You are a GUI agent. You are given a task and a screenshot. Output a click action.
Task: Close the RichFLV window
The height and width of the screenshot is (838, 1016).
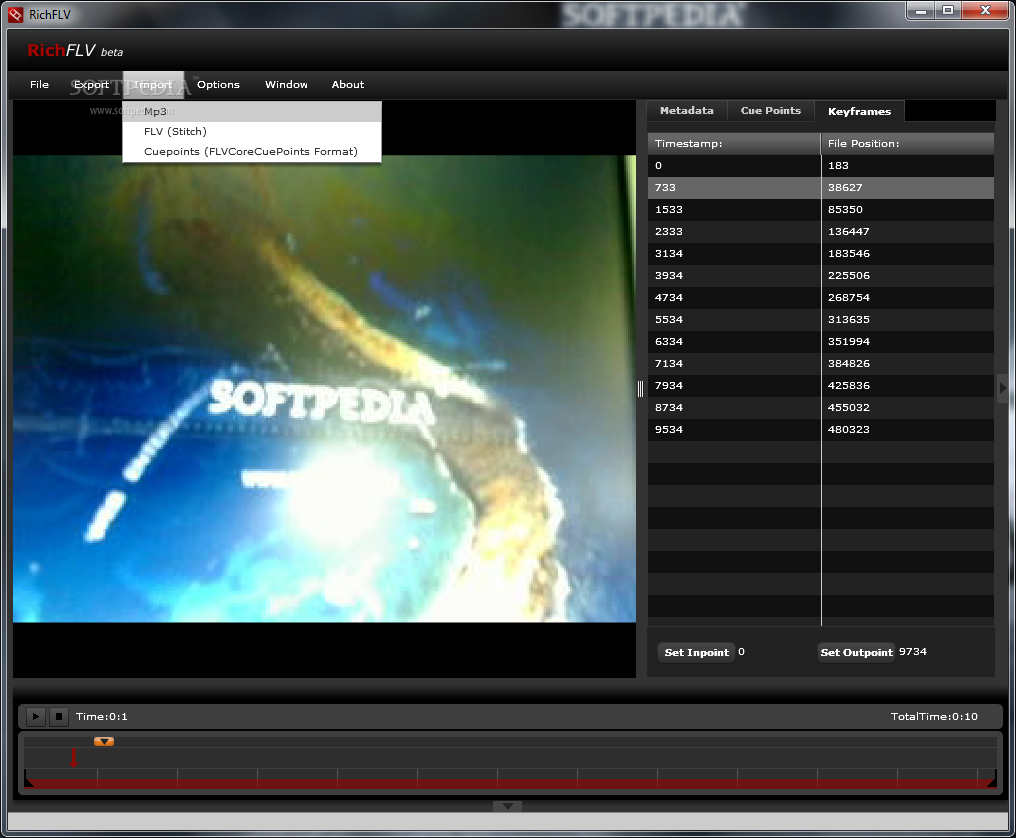click(985, 11)
